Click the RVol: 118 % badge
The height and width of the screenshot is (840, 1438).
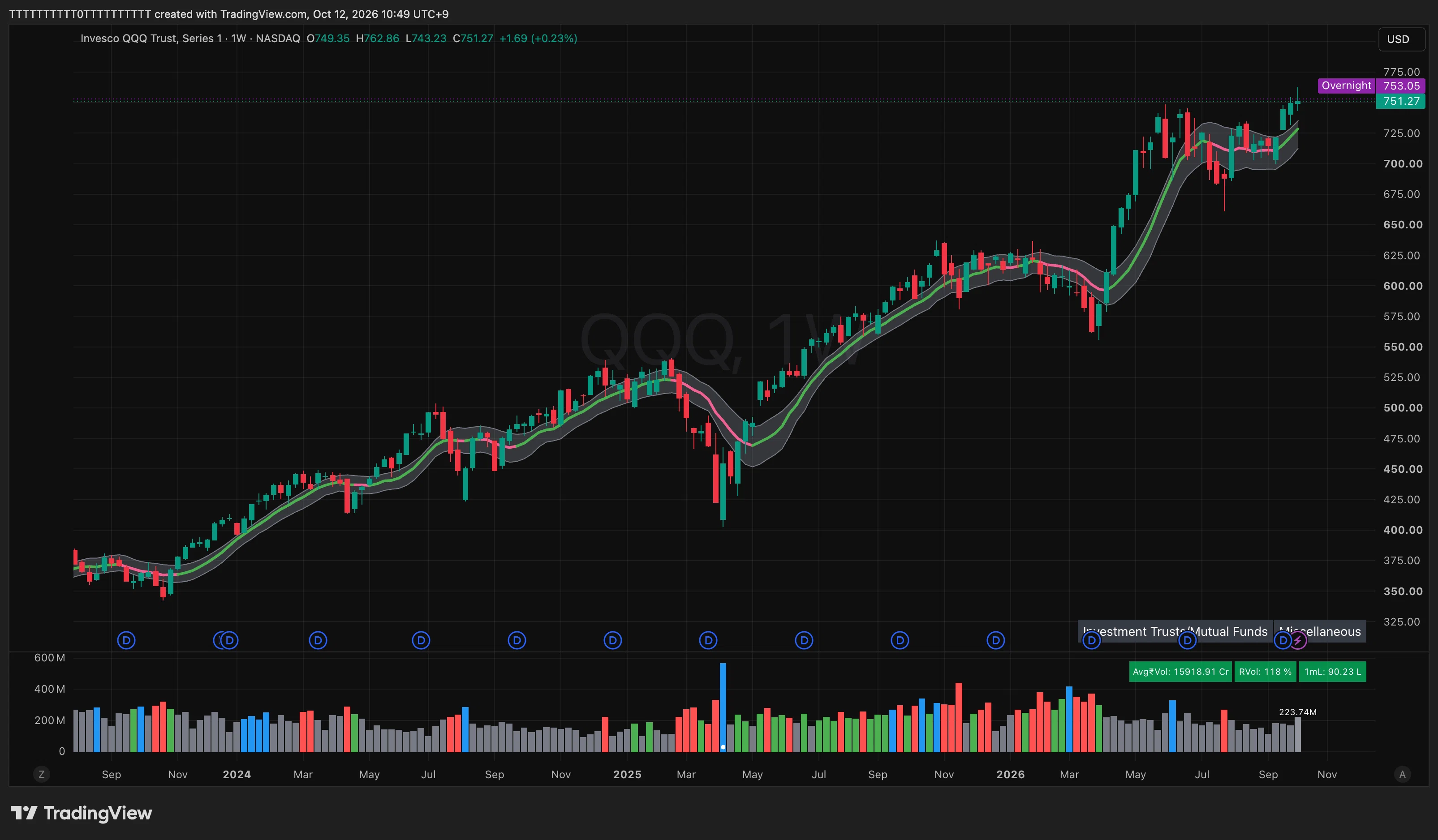[x=1265, y=672]
